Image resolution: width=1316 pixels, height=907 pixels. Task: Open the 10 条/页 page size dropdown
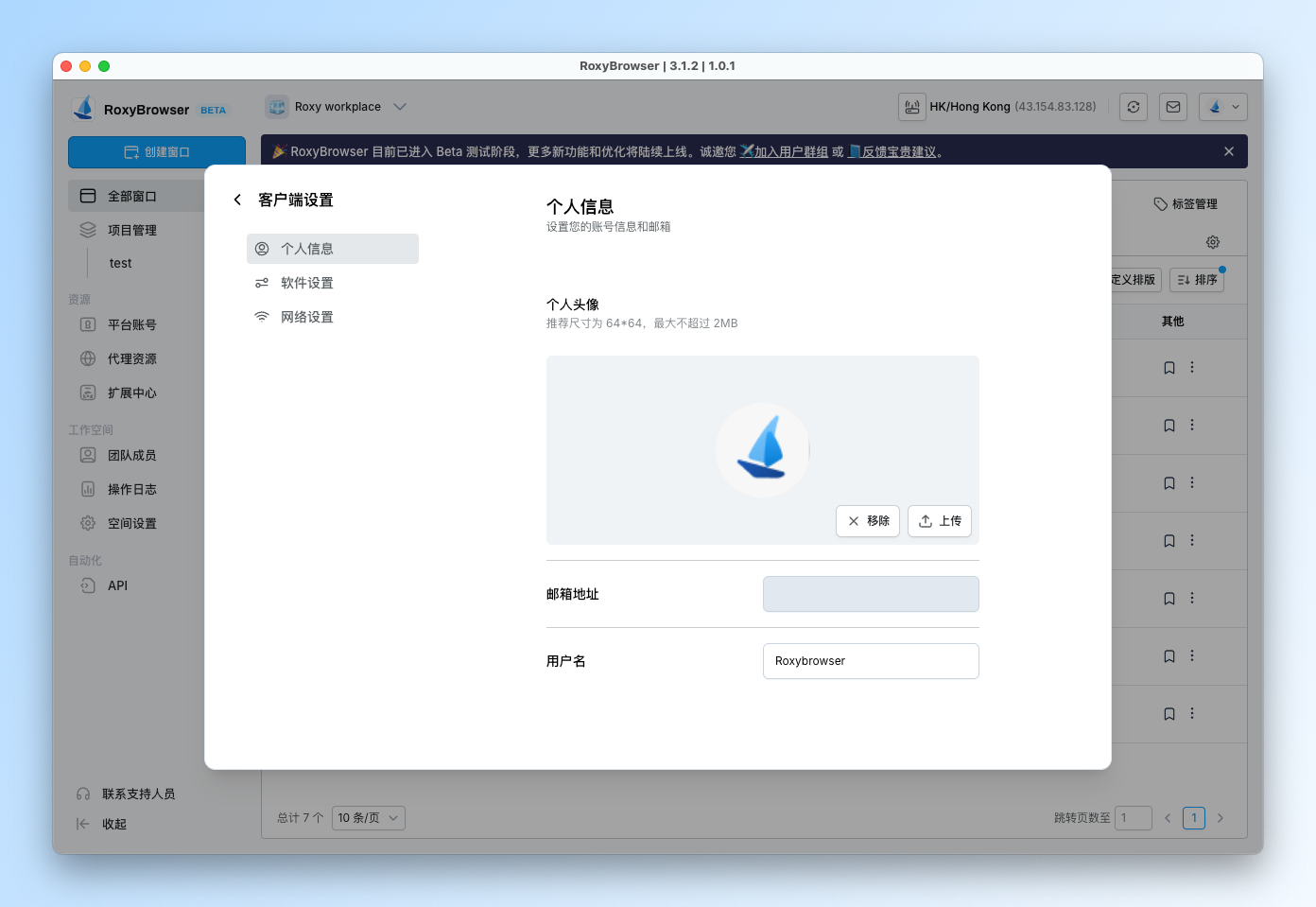pos(369,818)
